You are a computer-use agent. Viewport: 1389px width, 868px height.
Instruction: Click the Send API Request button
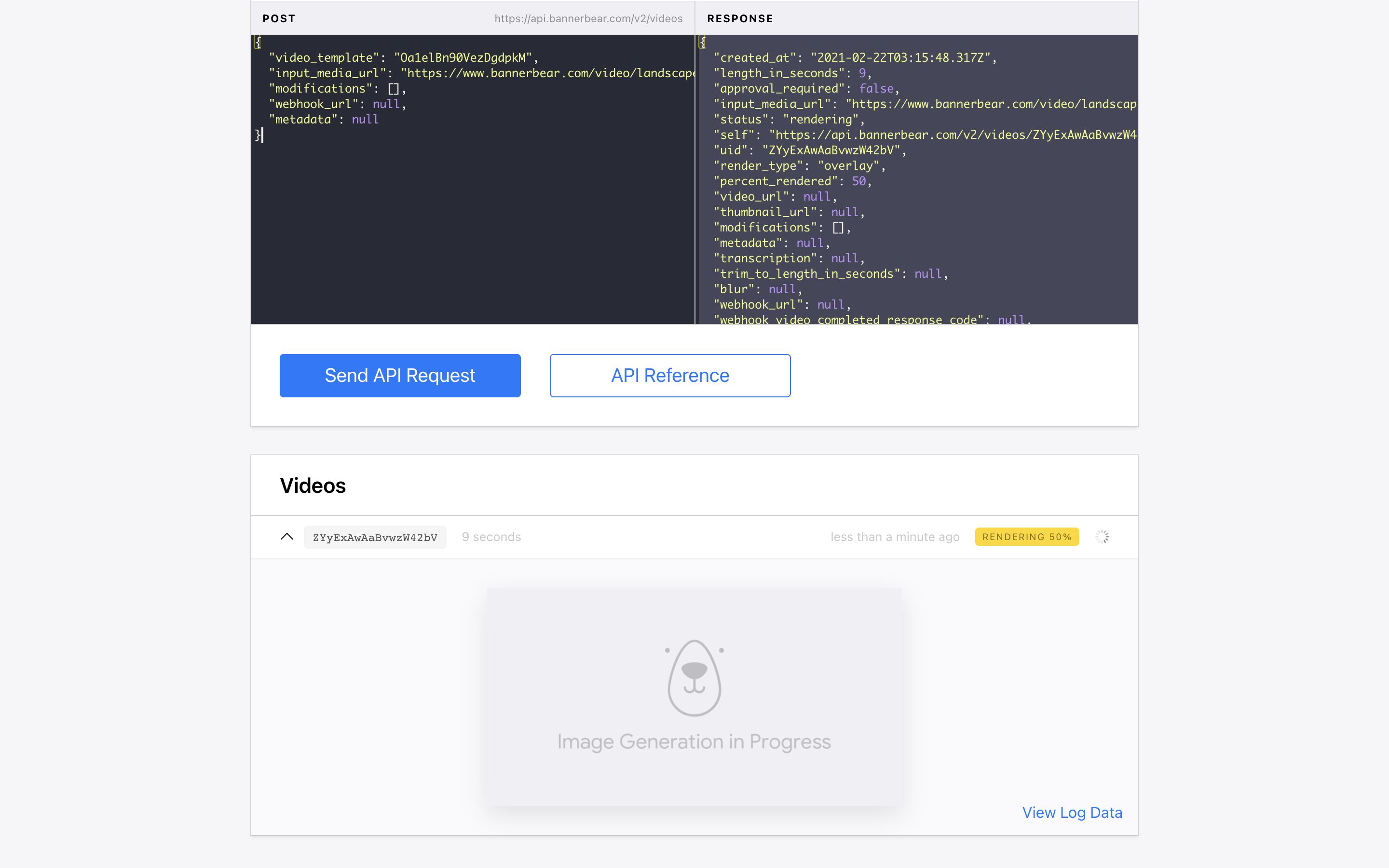(399, 376)
